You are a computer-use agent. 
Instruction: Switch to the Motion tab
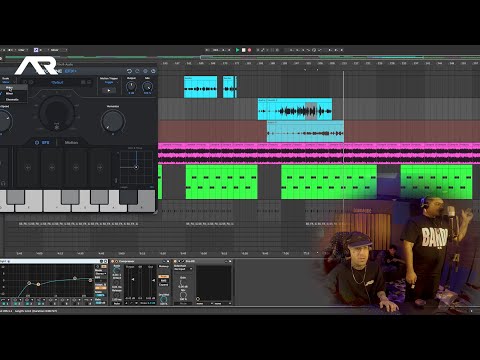click(x=71, y=142)
